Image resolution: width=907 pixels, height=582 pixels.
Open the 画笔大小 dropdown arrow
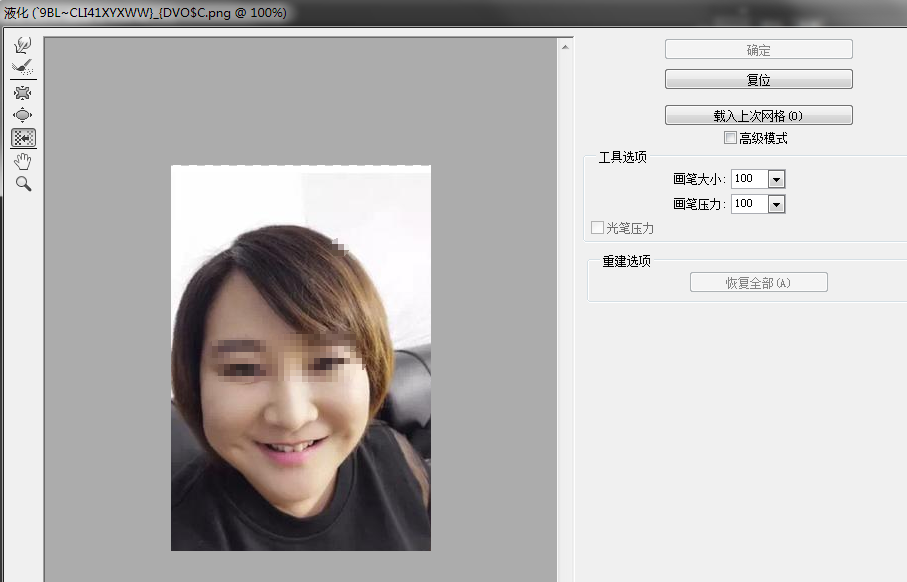pyautogui.click(x=776, y=179)
